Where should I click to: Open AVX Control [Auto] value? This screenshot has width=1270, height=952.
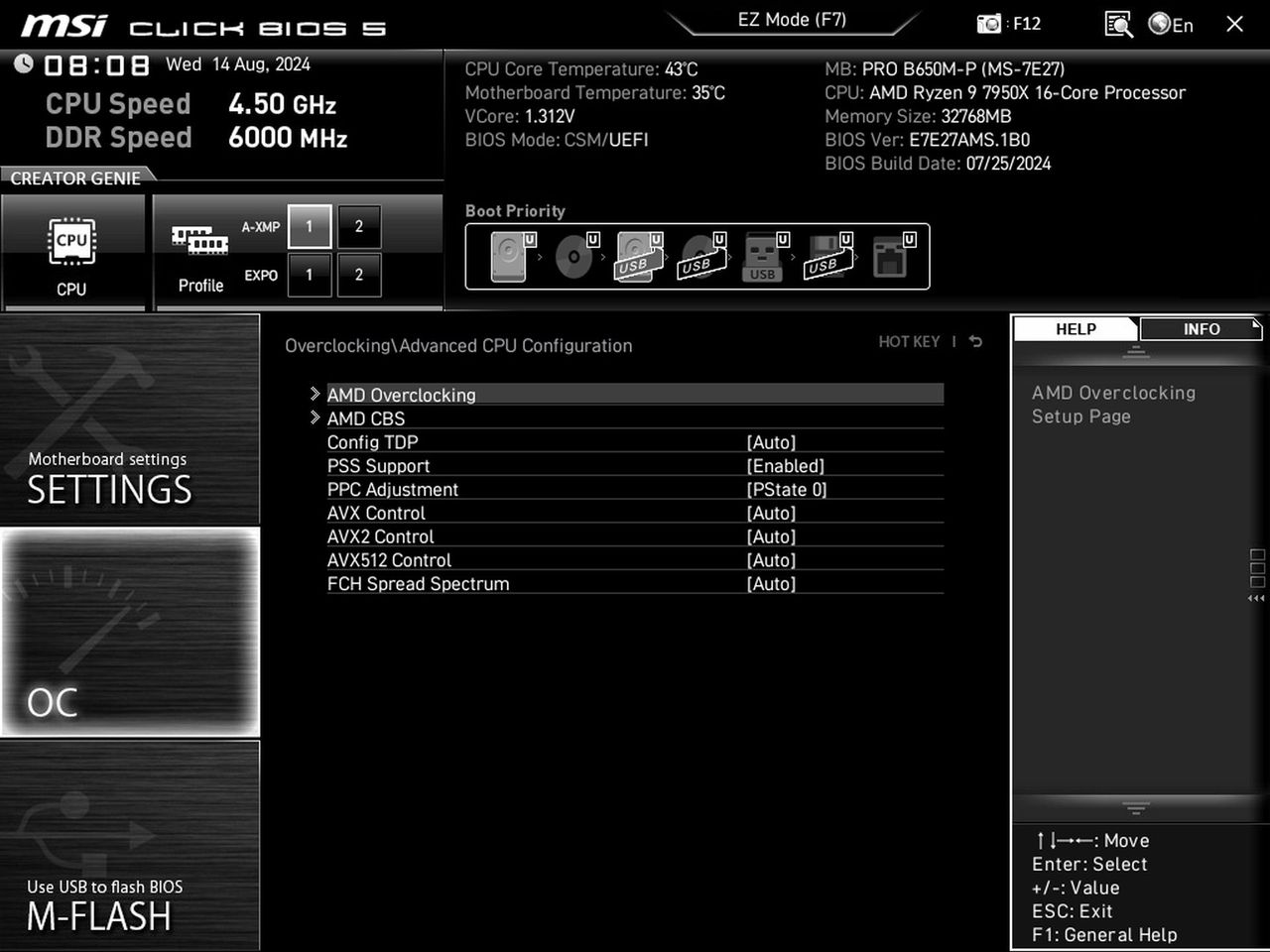[x=771, y=514]
